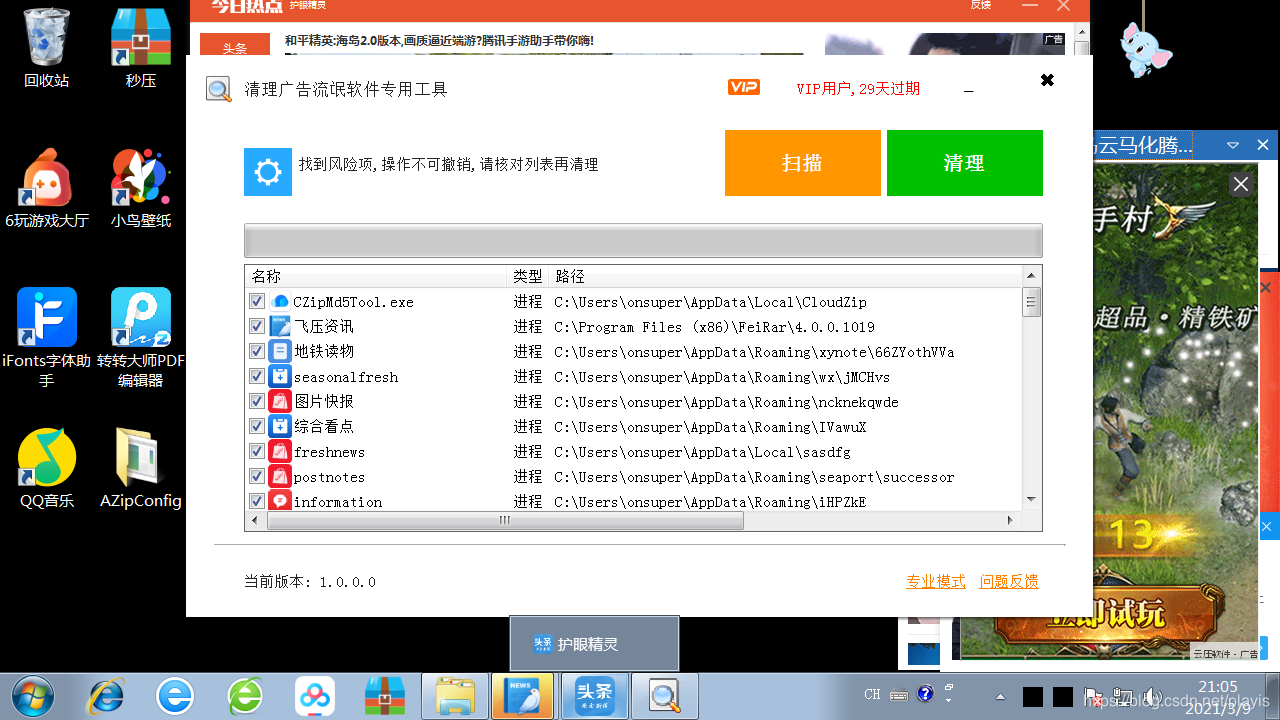Show hidden system tray icons

tap(1001, 696)
